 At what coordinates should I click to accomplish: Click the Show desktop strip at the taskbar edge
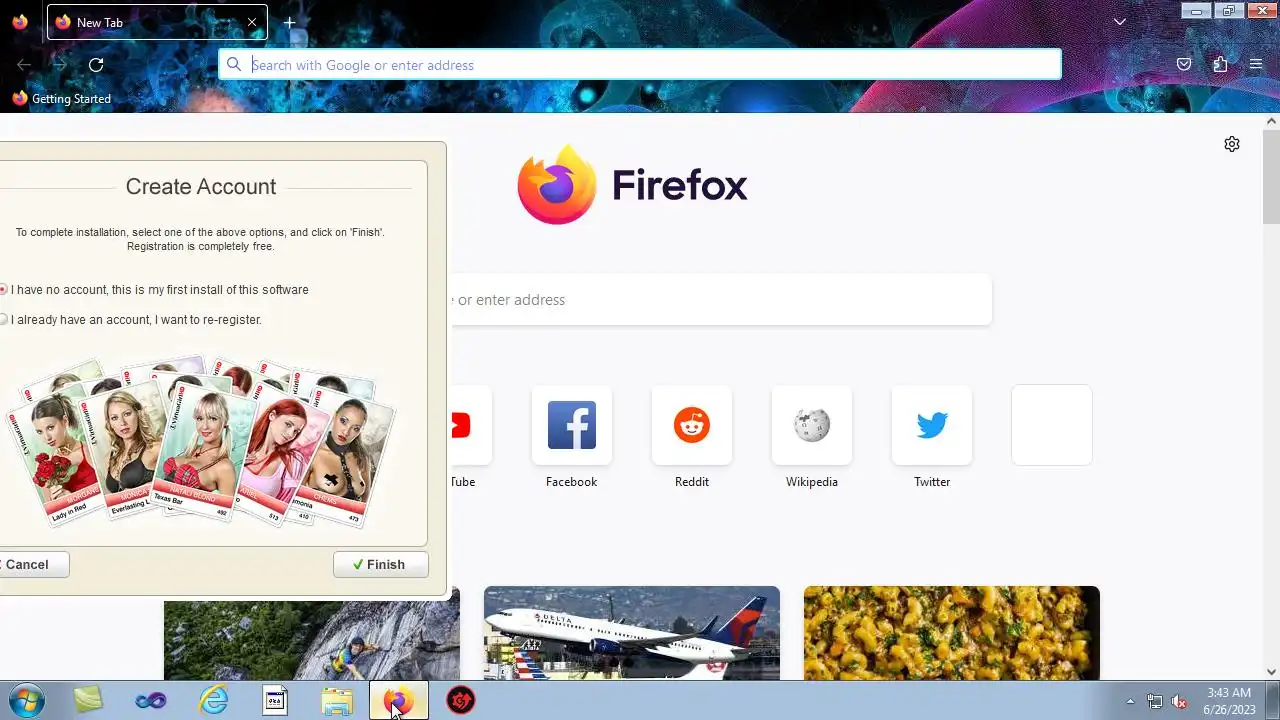[x=1272, y=701]
